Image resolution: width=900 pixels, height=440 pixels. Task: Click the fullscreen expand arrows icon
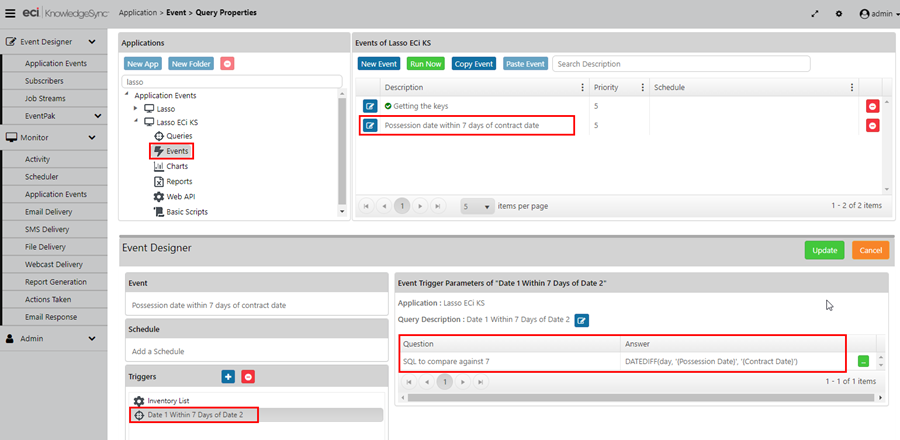(x=814, y=14)
